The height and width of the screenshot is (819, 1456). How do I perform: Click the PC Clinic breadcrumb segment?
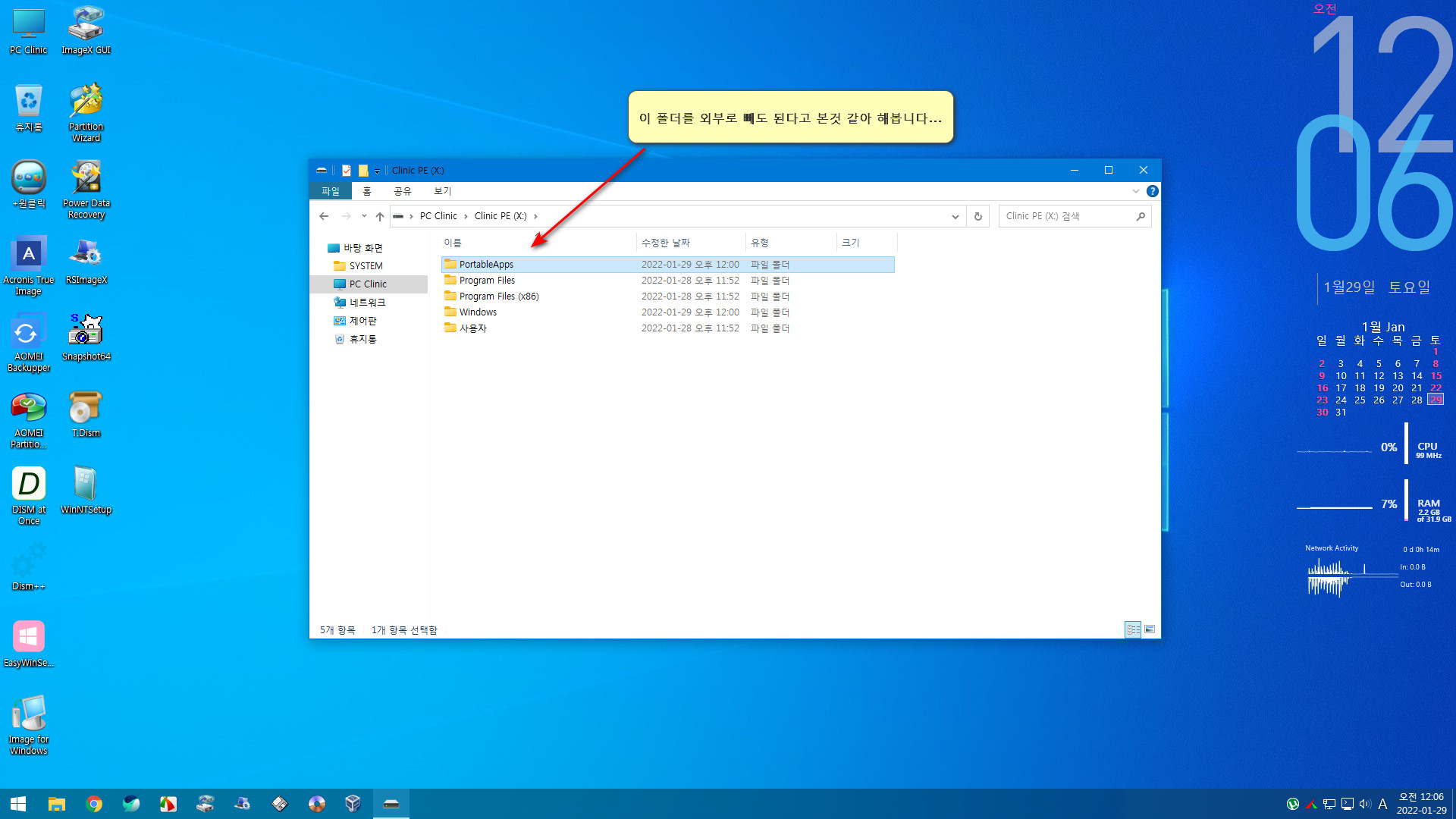[438, 216]
